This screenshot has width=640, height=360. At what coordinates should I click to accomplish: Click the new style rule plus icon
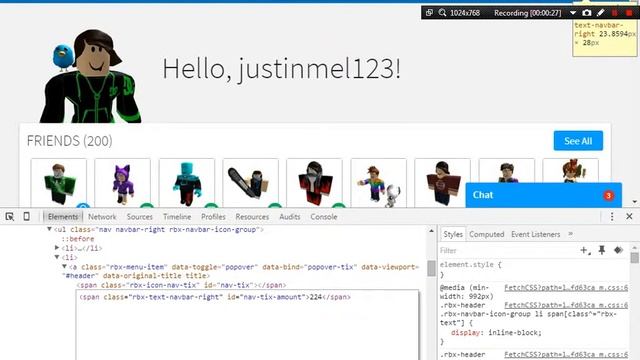pos(585,250)
